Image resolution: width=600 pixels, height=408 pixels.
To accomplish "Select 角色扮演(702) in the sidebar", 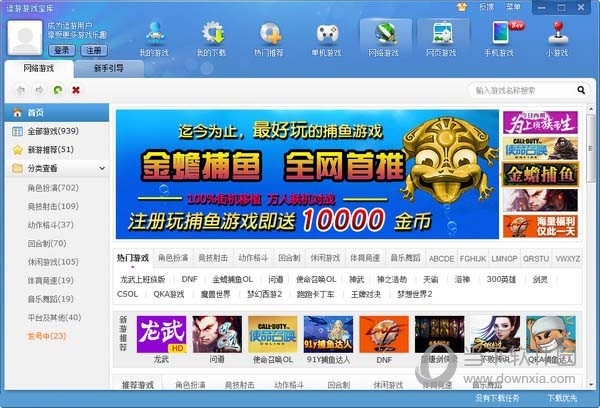I will click(53, 188).
